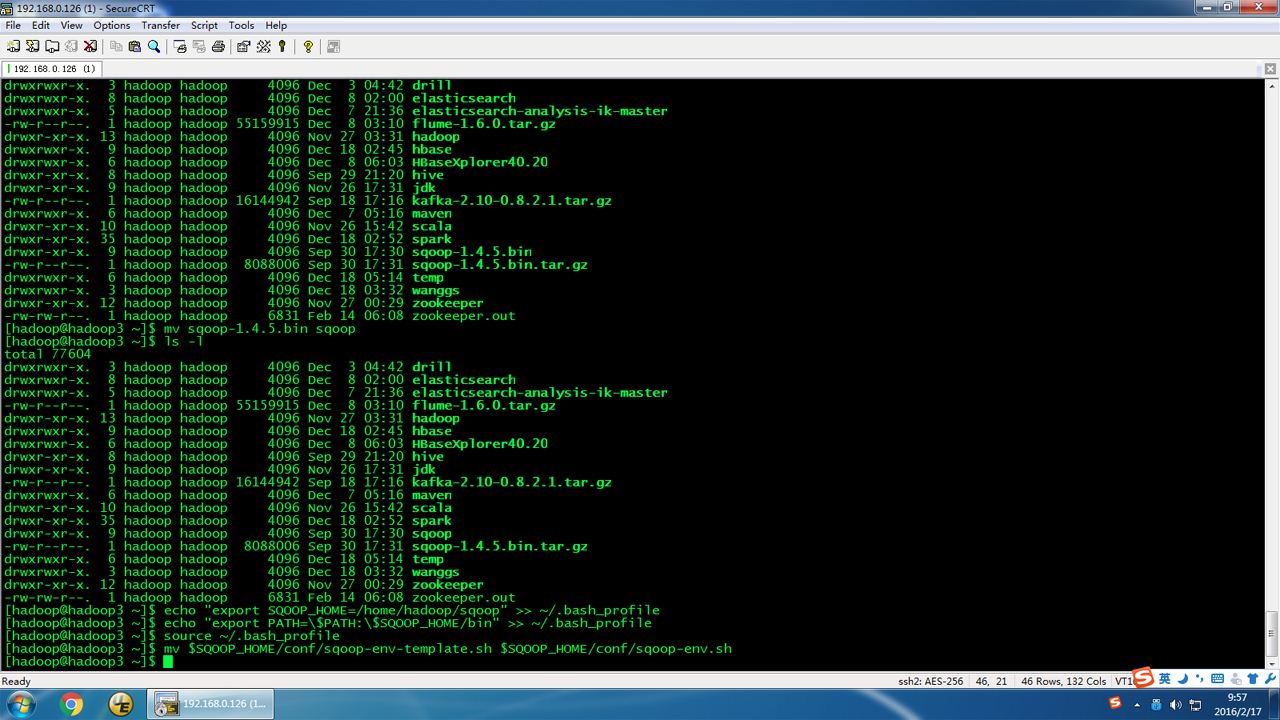Open the Help menu
The image size is (1280, 720).
(277, 25)
